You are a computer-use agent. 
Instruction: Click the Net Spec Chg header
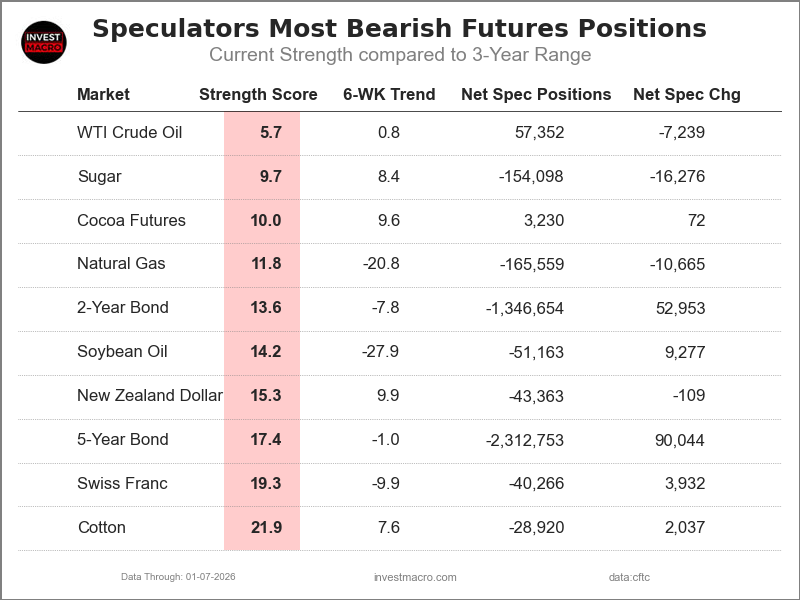click(687, 95)
